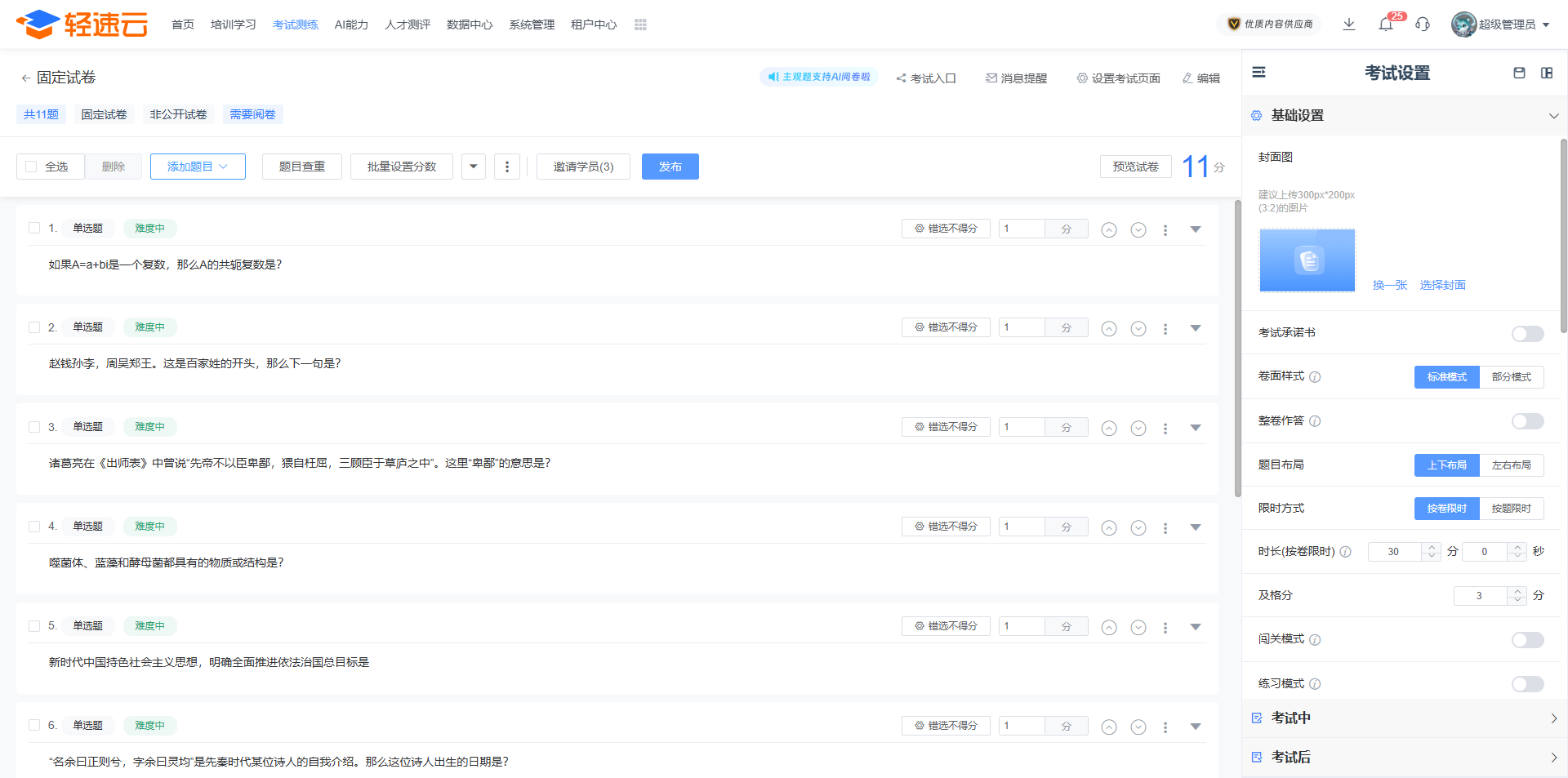The width and height of the screenshot is (1568, 778).
Task: Move question 1 up with arrow icon
Action: tap(1108, 230)
